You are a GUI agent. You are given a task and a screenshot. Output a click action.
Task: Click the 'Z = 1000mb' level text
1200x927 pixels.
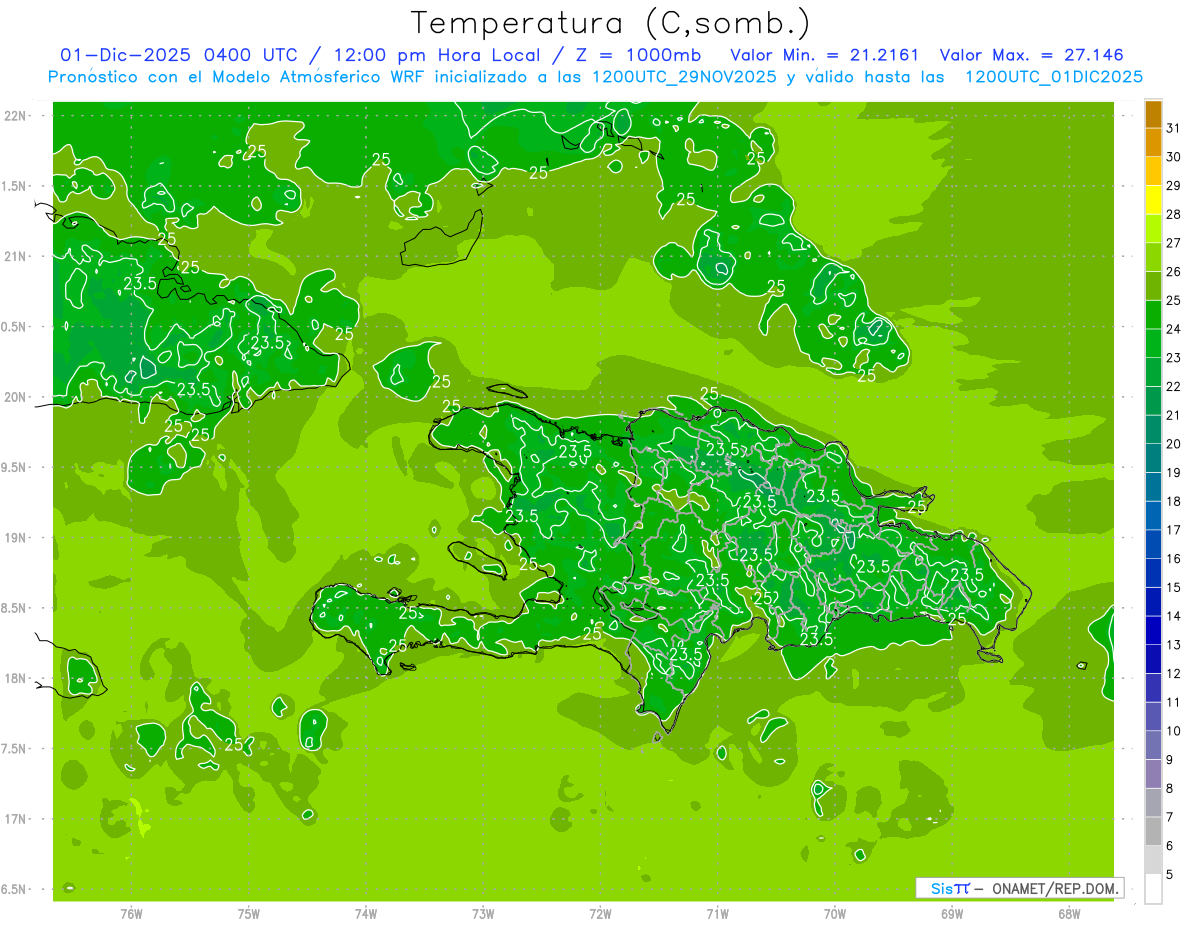coord(634,55)
